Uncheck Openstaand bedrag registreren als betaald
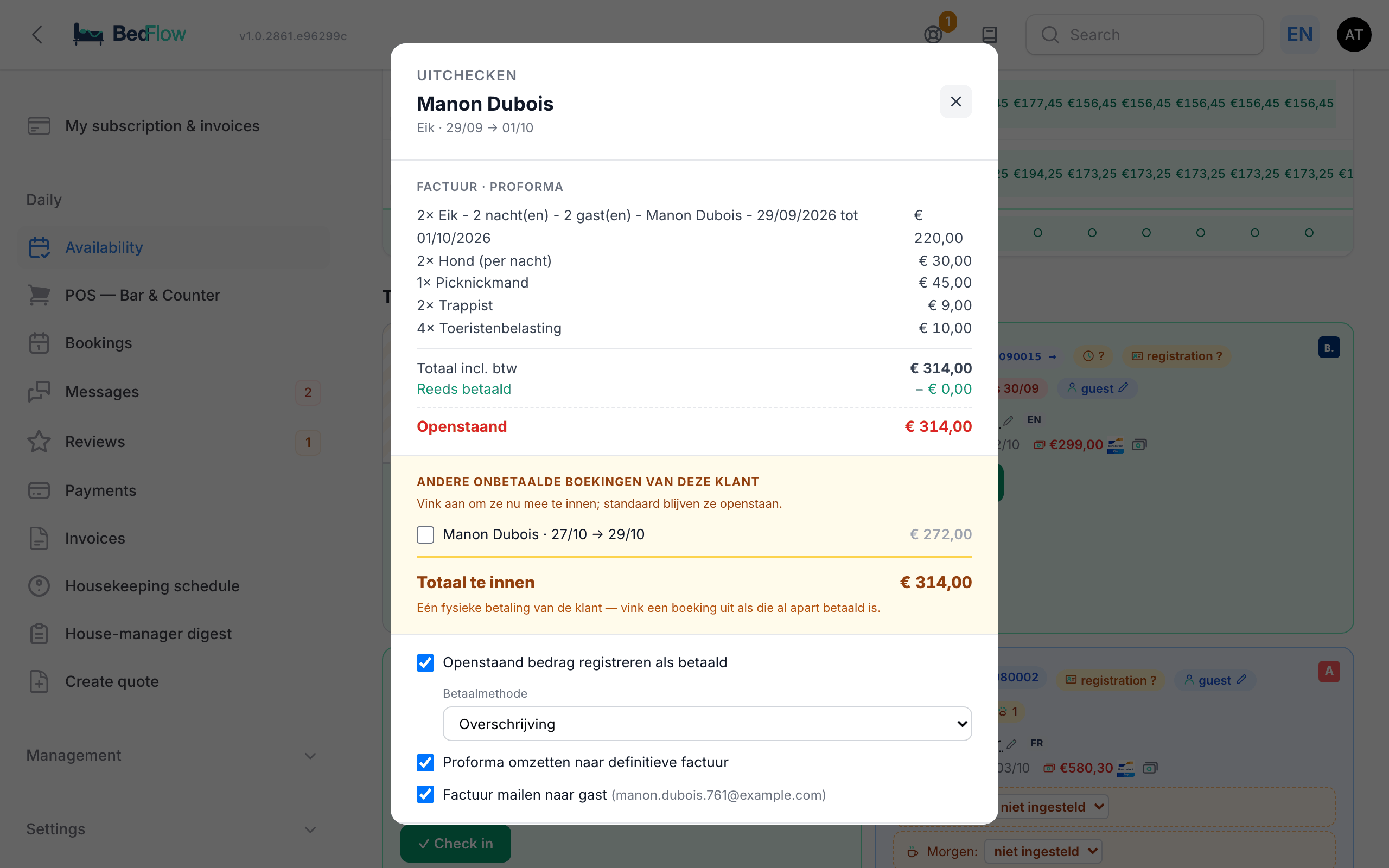 (x=425, y=662)
